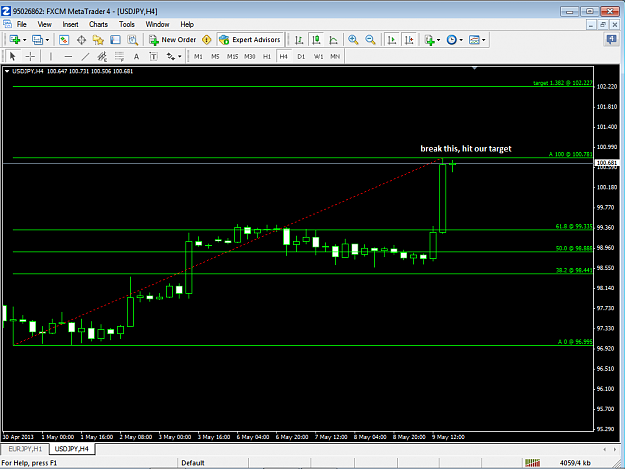This screenshot has width=625, height=469.
Task: Click the chart shift marker triangle
Action: pos(474,69)
